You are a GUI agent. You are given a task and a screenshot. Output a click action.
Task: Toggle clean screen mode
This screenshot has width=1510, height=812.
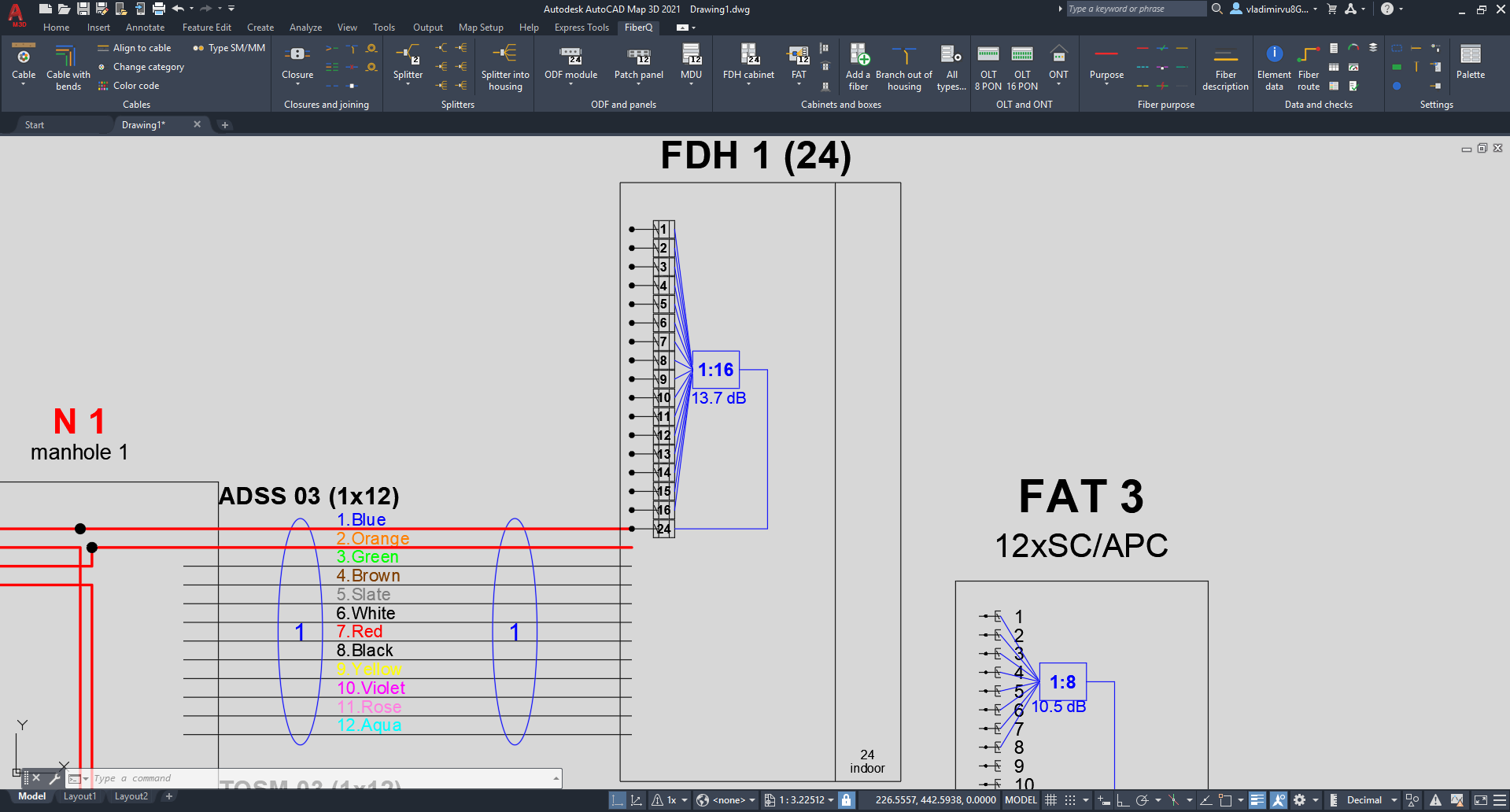pyautogui.click(x=1480, y=800)
